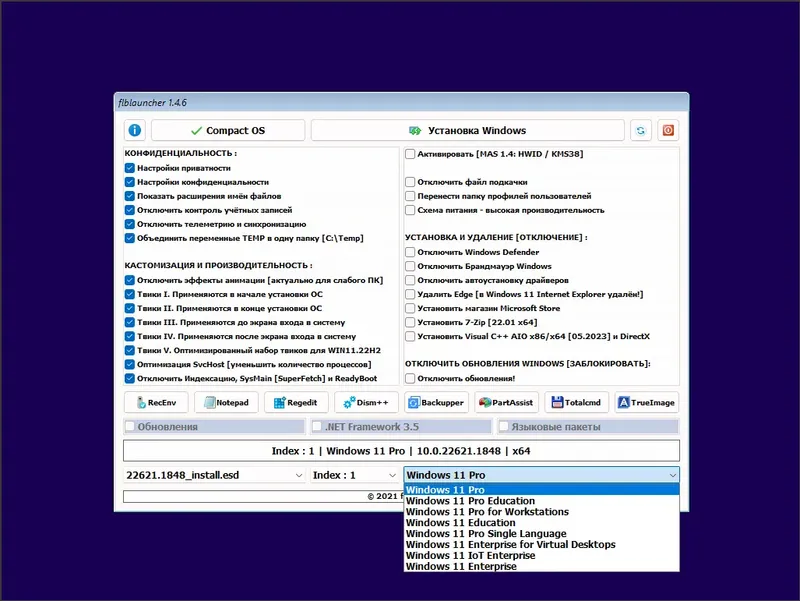Screen dimensions: 800x601
Task: Open the 22621.1848_install.esd dropdown
Action: click(214, 475)
